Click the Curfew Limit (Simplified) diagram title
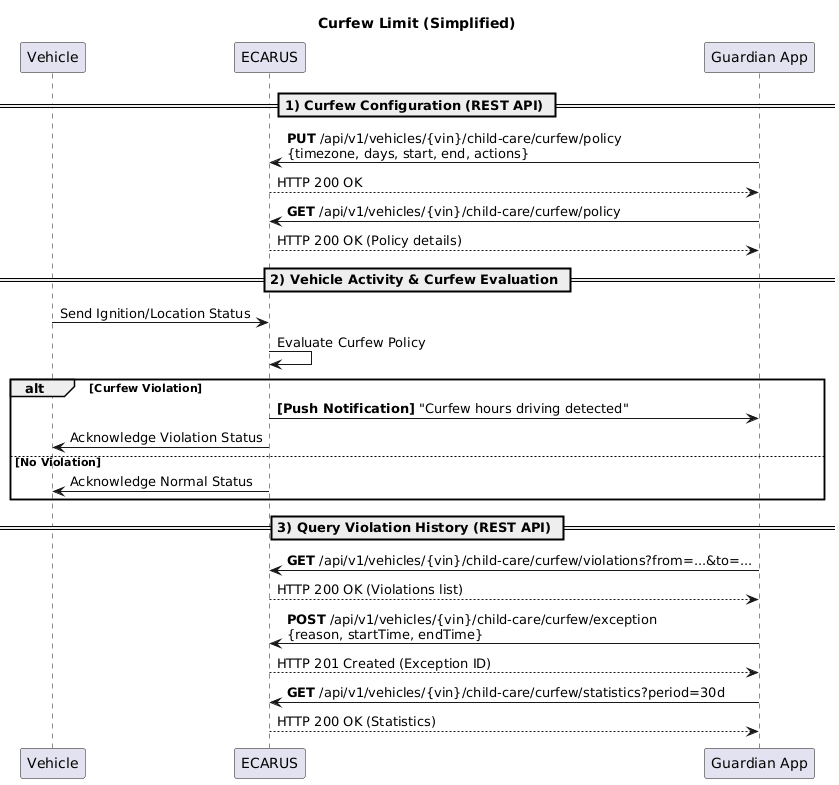The image size is (839, 785). click(416, 24)
